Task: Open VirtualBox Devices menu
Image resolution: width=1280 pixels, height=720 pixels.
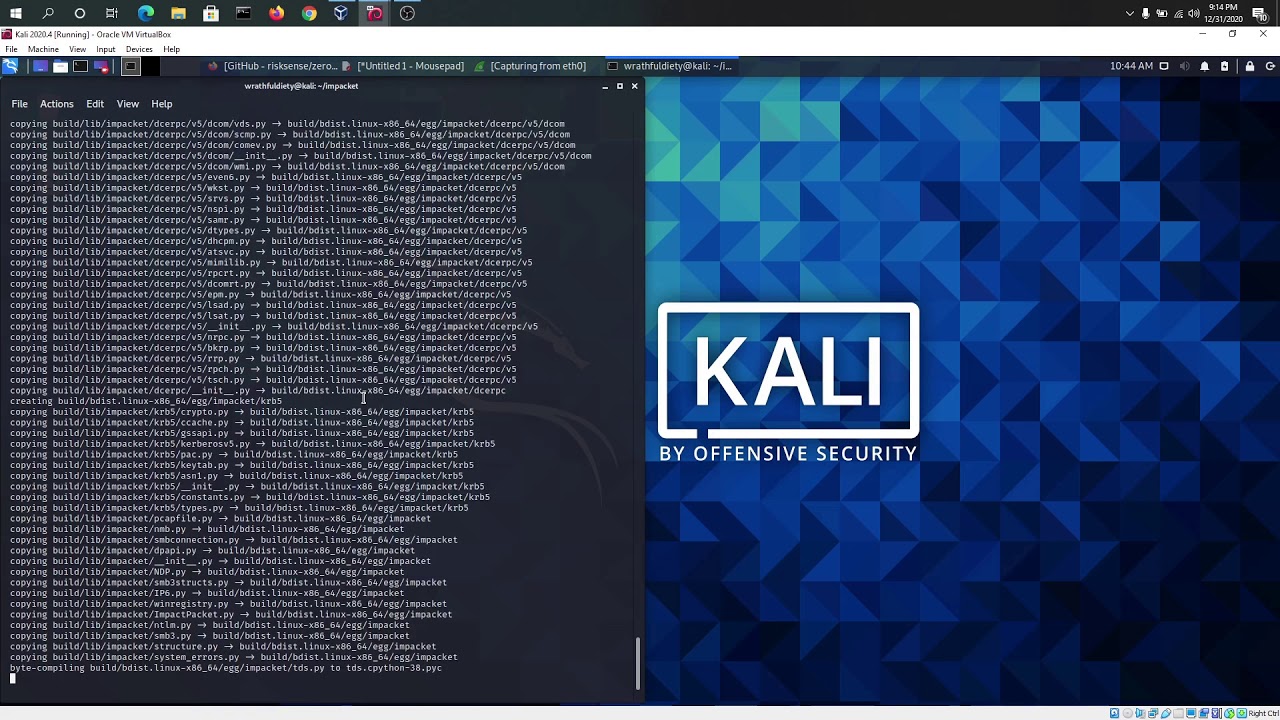Action: (139, 49)
